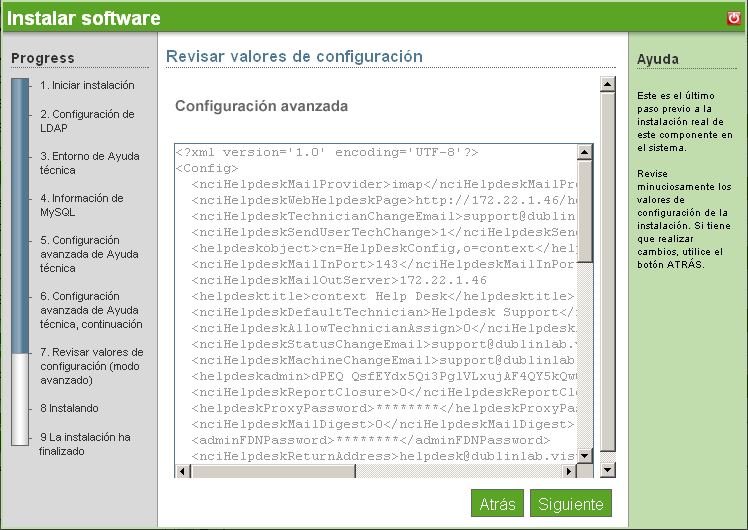
Task: Click the nciHelpdeskMachineChangeEmail line
Action: pyautogui.click(x=384, y=360)
